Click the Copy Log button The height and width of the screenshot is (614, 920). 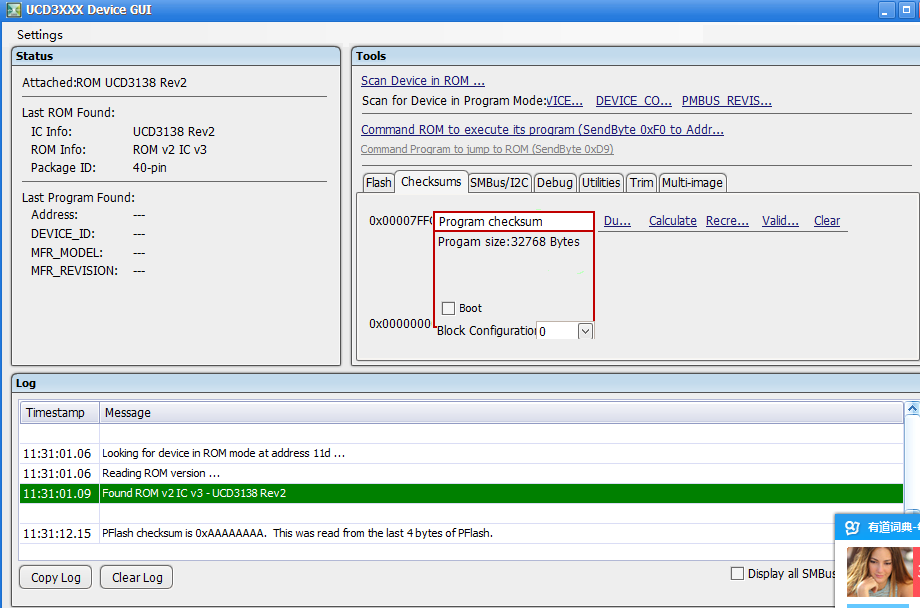pyautogui.click(x=56, y=578)
